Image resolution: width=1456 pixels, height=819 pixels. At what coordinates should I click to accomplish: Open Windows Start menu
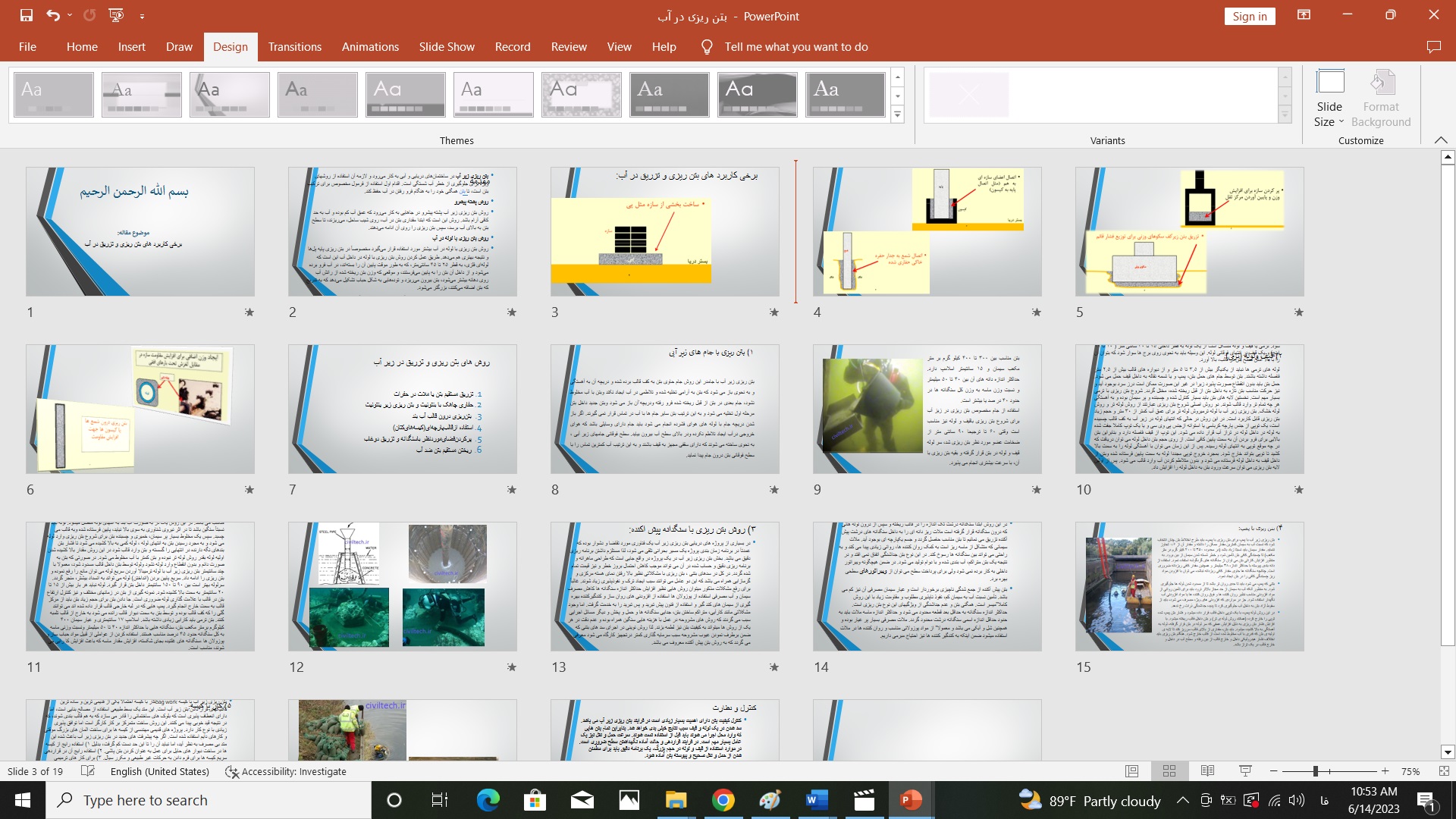click(x=22, y=800)
